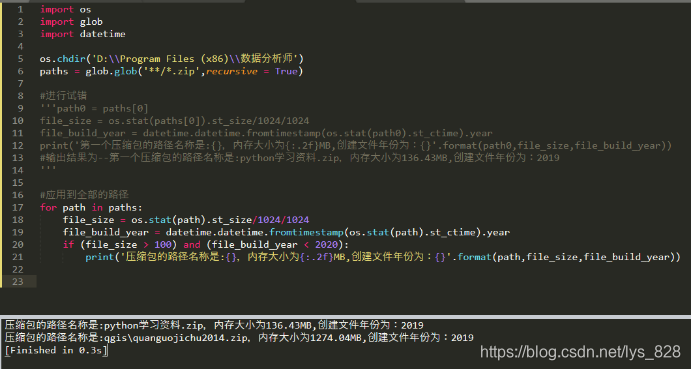Click the 'import datetime' line

[82, 34]
